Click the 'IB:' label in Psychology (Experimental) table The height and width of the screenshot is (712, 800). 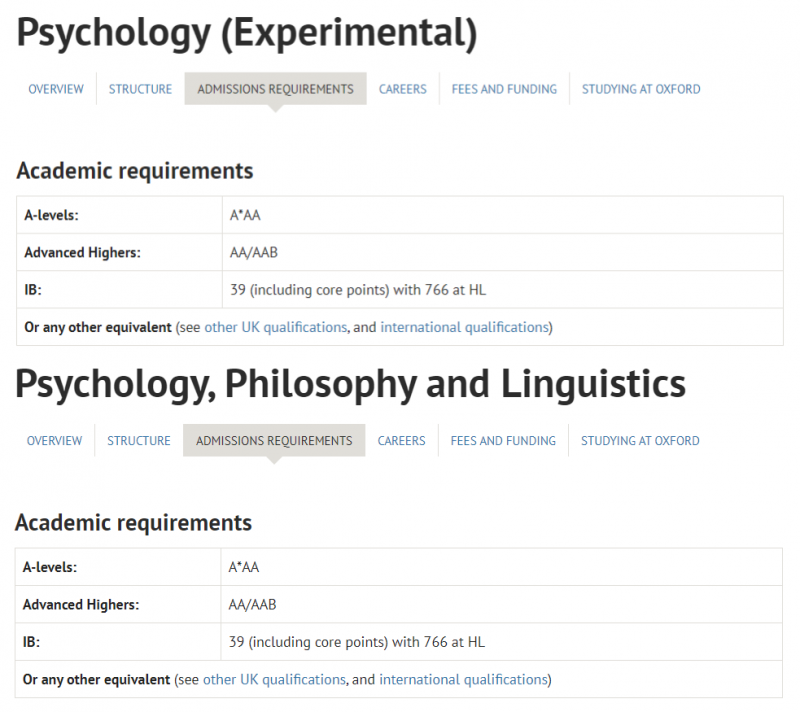click(x=33, y=290)
